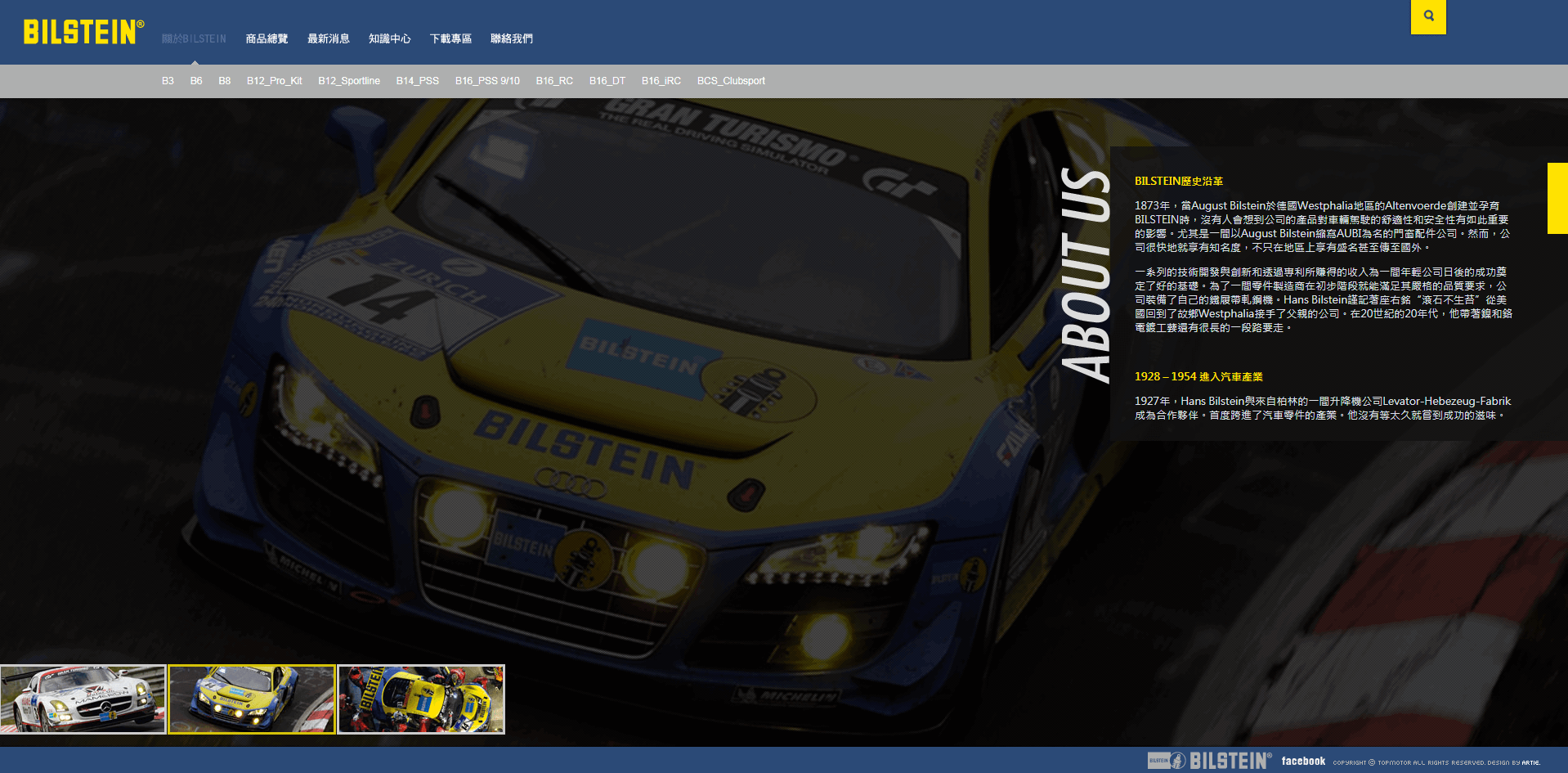Click the footer BILSTEIN logo
Image resolution: width=1568 pixels, height=773 pixels.
[x=1210, y=761]
